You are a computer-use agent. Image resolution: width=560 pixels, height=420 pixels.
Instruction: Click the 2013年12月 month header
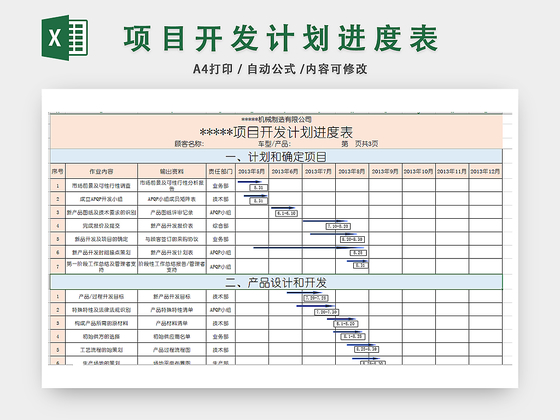pyautogui.click(x=485, y=171)
